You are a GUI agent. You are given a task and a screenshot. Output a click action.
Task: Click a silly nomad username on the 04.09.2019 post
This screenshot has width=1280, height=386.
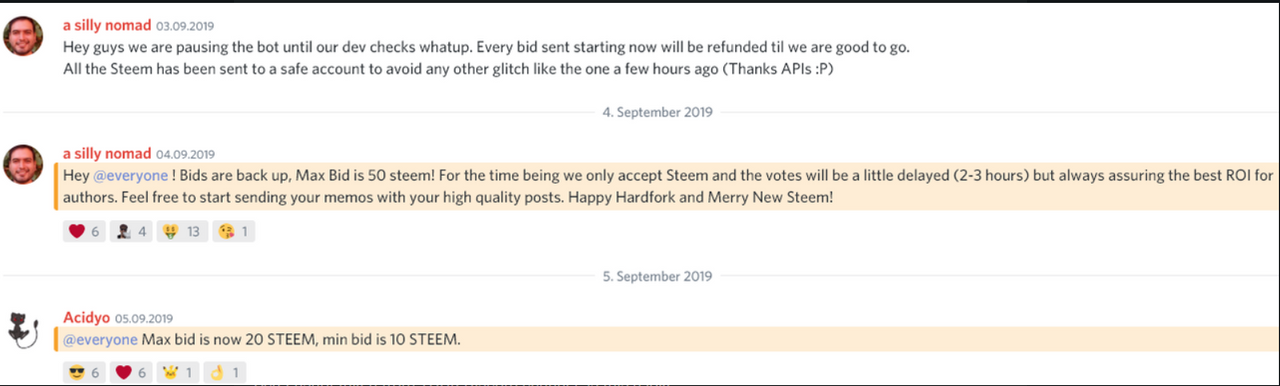click(x=107, y=153)
